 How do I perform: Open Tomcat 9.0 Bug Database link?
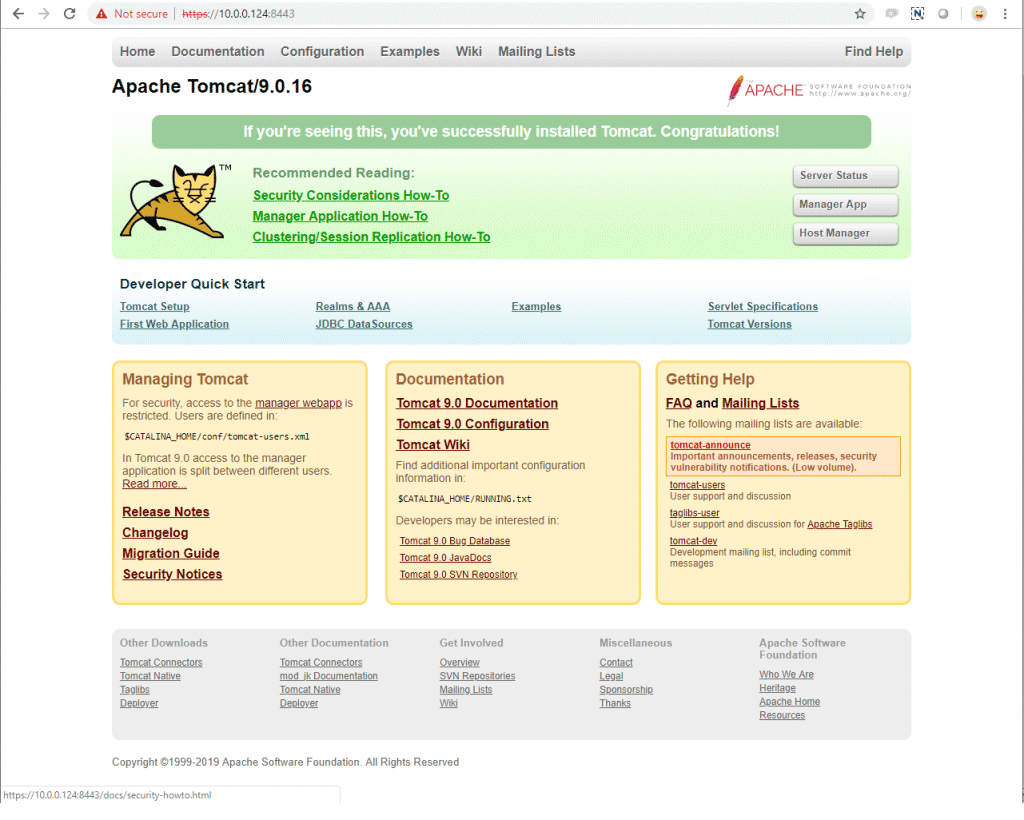click(x=455, y=541)
